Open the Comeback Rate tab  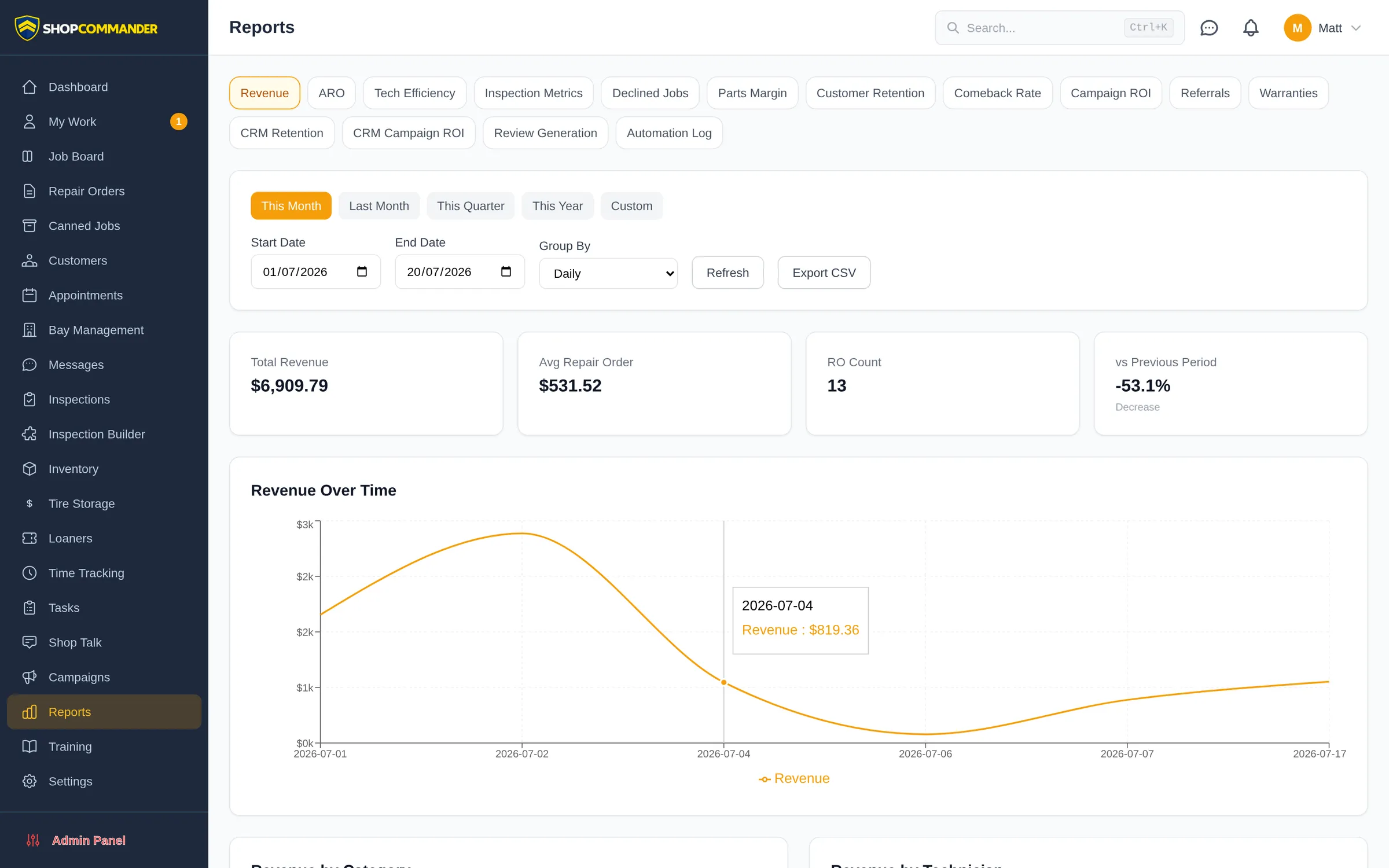998,93
